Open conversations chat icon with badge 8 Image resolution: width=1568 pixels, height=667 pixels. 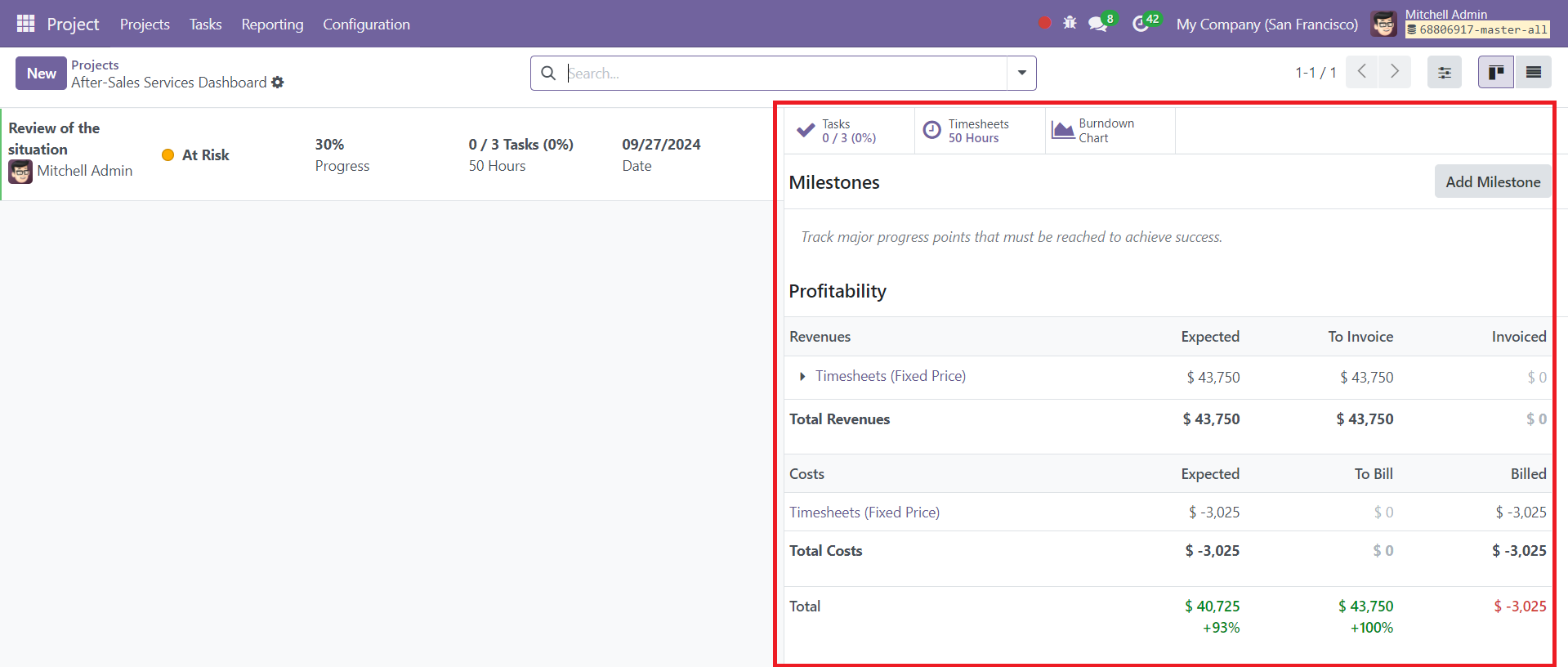tap(1098, 24)
